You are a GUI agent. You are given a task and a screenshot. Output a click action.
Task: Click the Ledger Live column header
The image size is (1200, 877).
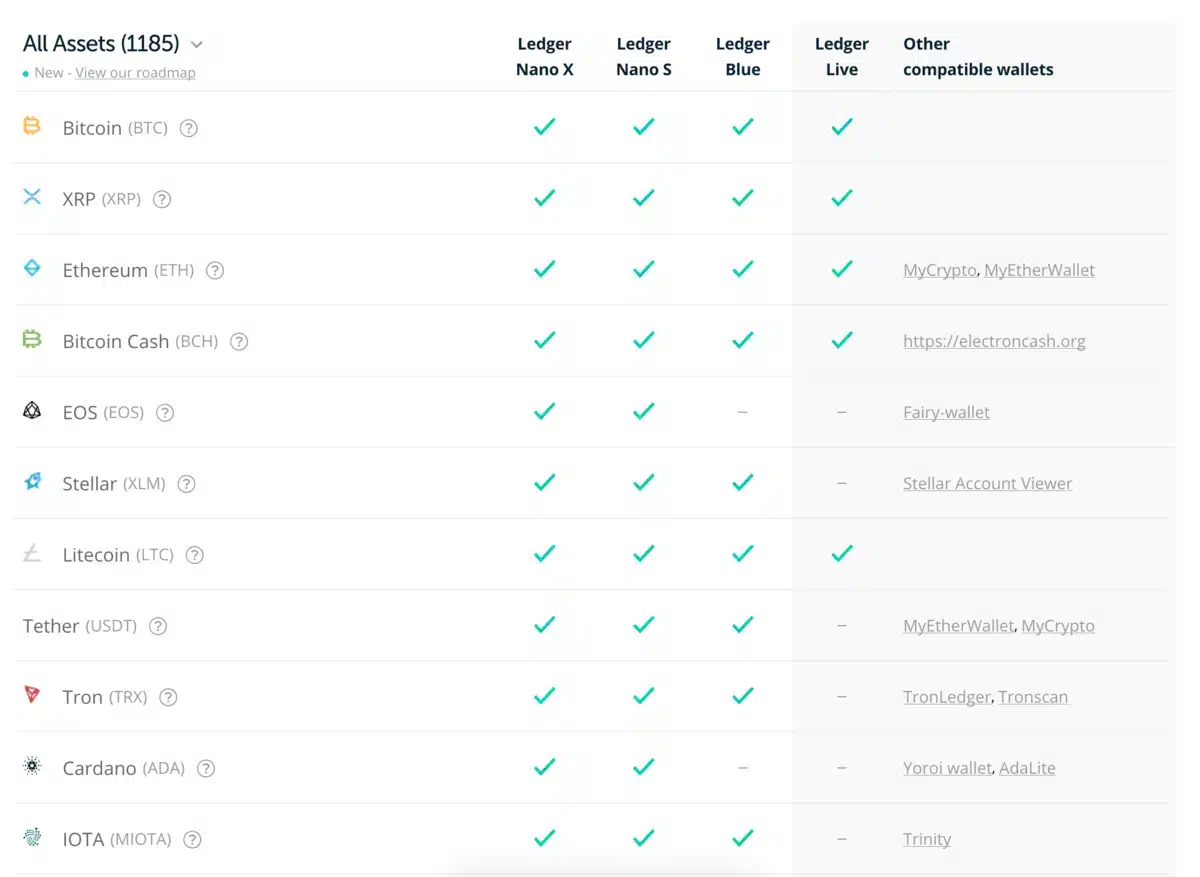(x=842, y=57)
